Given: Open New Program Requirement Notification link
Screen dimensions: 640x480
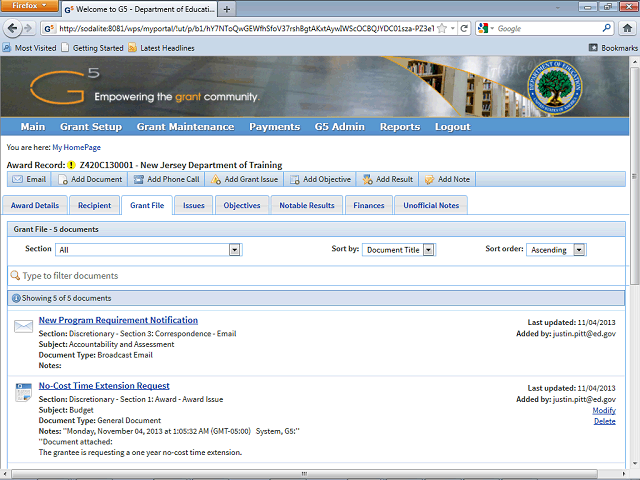Looking at the screenshot, I should click(x=118, y=320).
